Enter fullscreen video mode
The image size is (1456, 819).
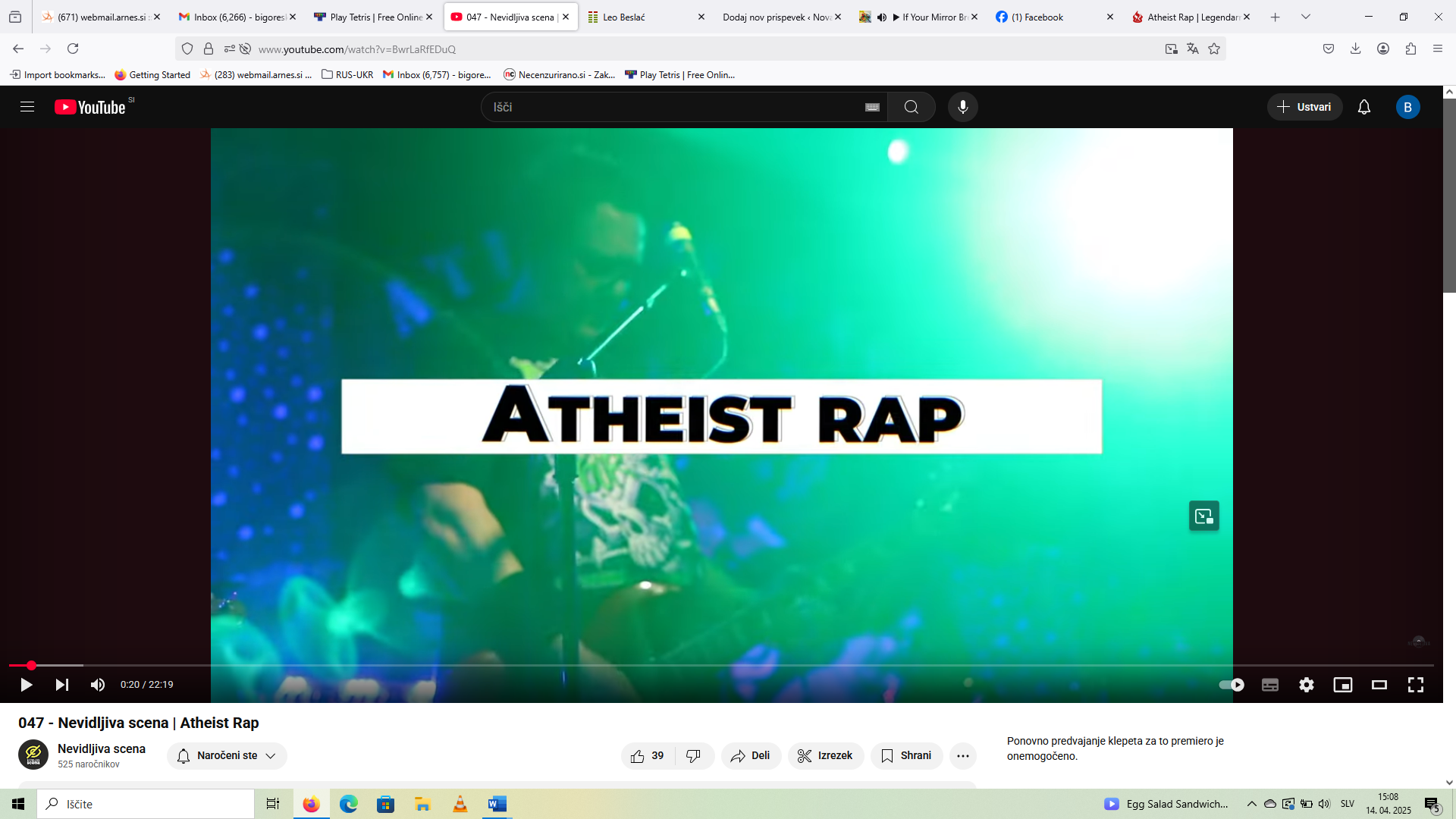click(x=1415, y=685)
